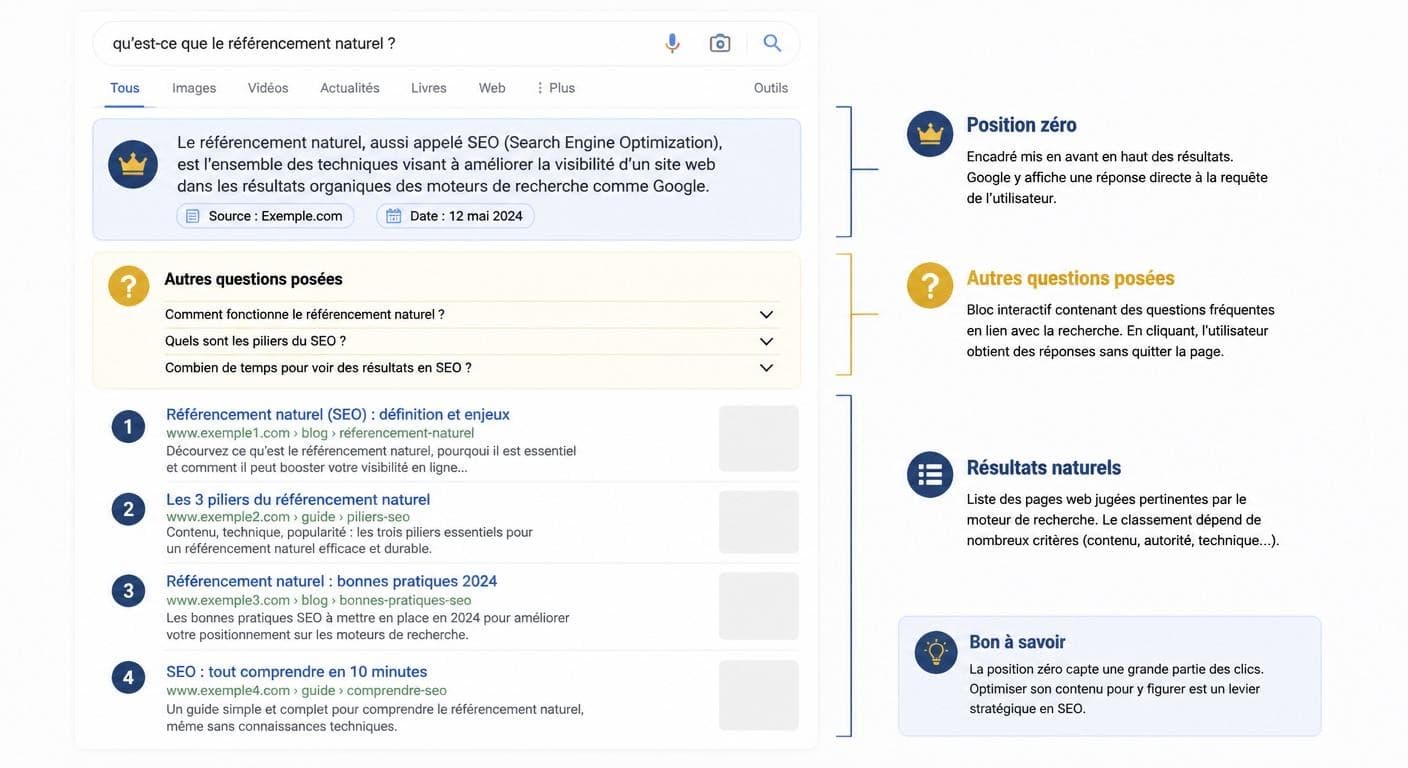Open the Vidéos tab
Viewport: 1408px width, 768px height.
click(268, 88)
